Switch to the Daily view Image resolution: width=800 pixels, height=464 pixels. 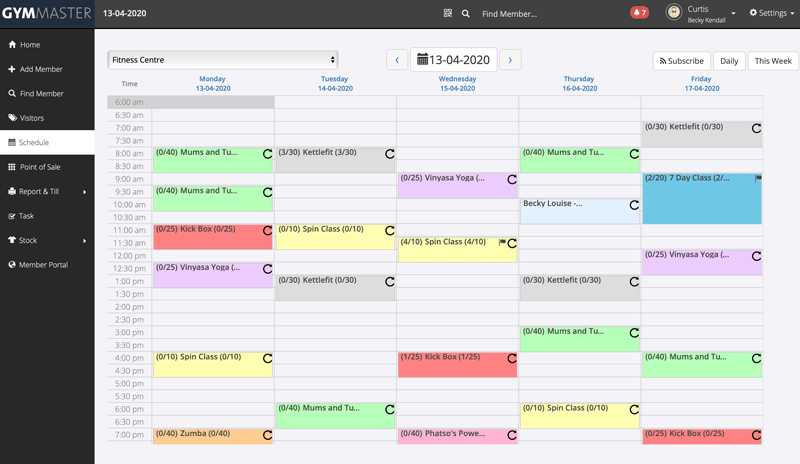(x=729, y=61)
